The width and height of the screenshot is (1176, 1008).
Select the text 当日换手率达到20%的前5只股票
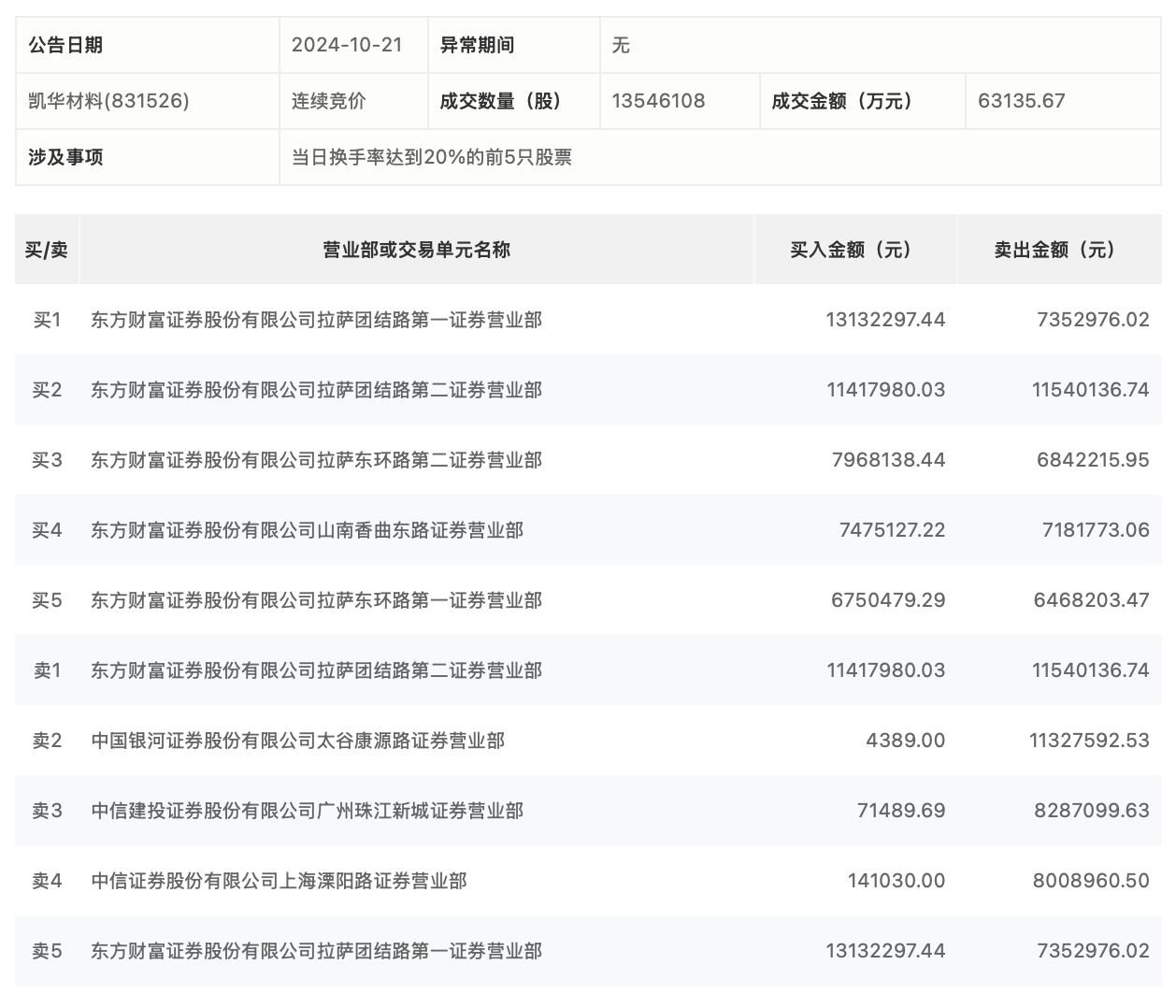tap(432, 157)
